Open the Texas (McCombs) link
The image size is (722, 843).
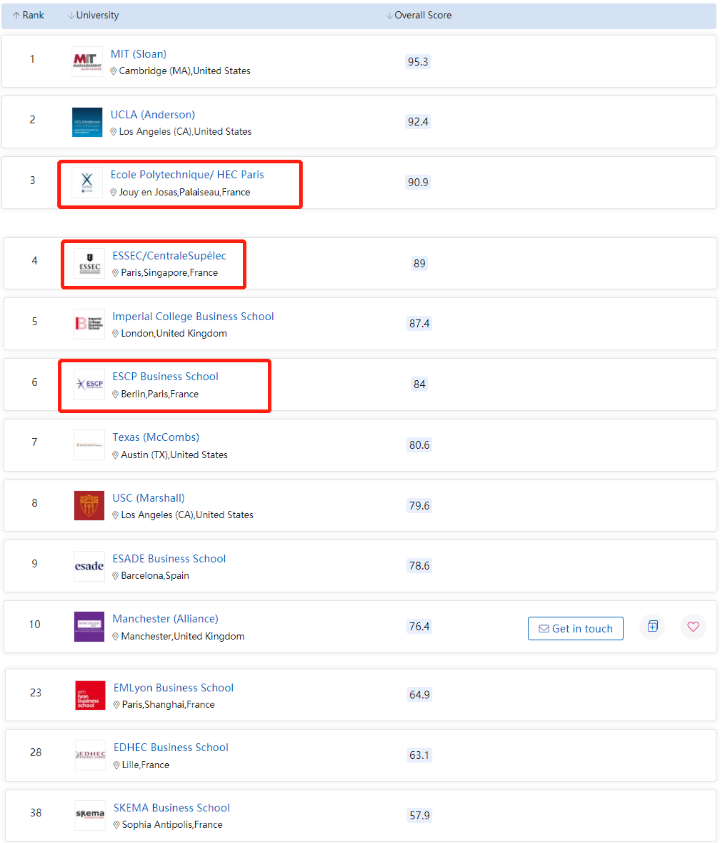pyautogui.click(x=156, y=437)
